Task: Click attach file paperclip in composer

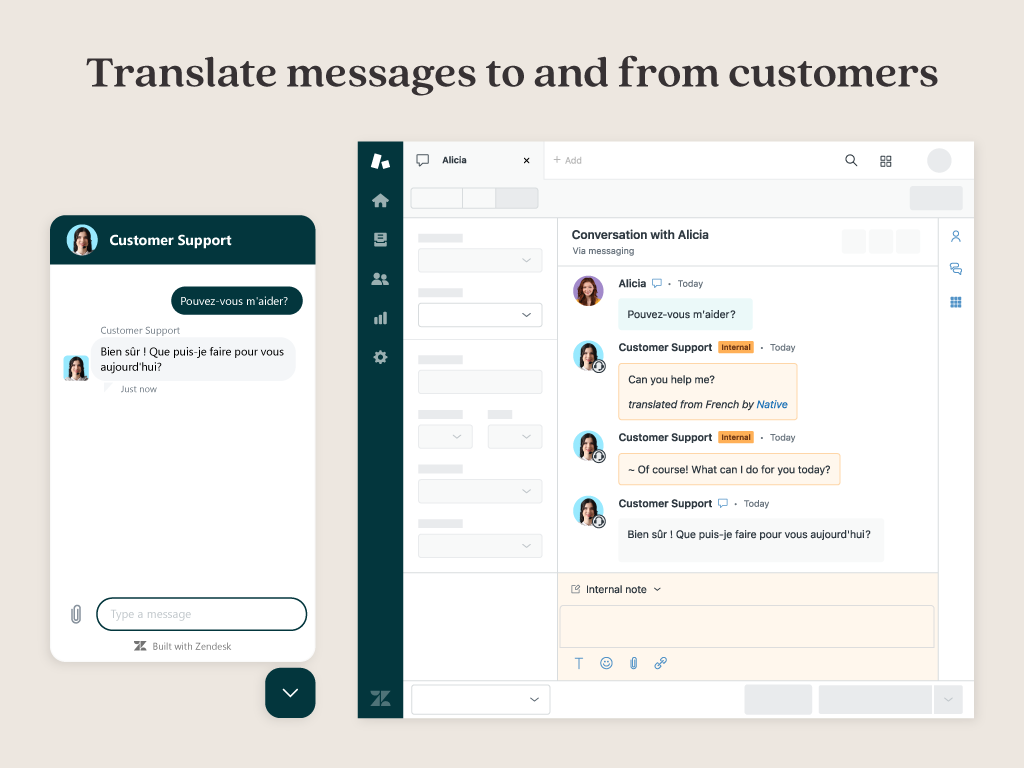Action: 633,663
